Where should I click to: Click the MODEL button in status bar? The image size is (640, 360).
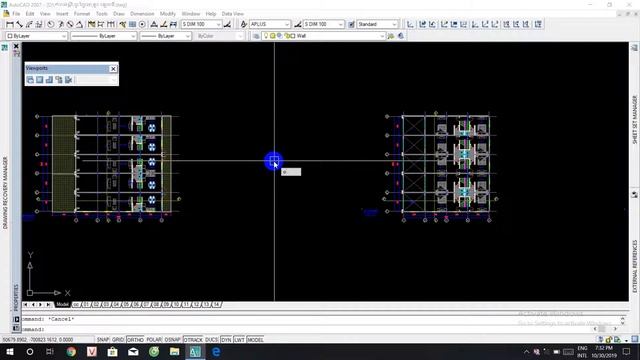(255, 340)
